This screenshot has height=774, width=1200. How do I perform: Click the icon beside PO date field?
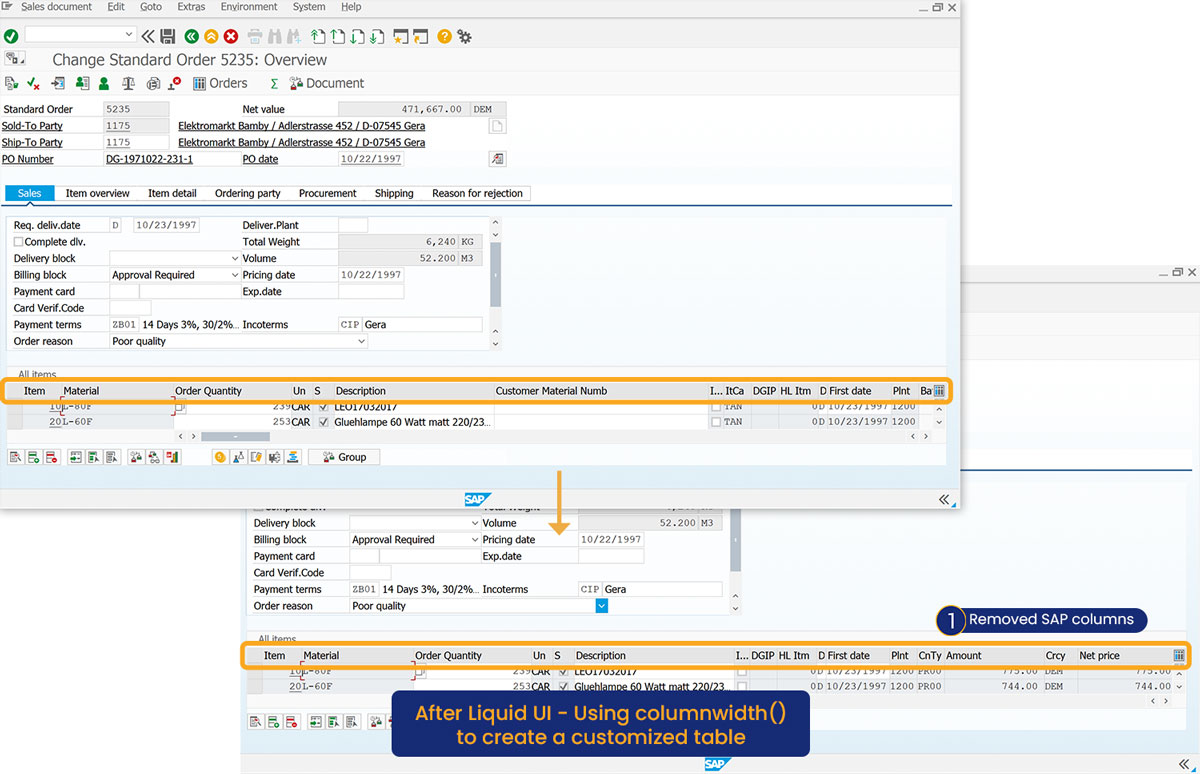click(x=497, y=159)
